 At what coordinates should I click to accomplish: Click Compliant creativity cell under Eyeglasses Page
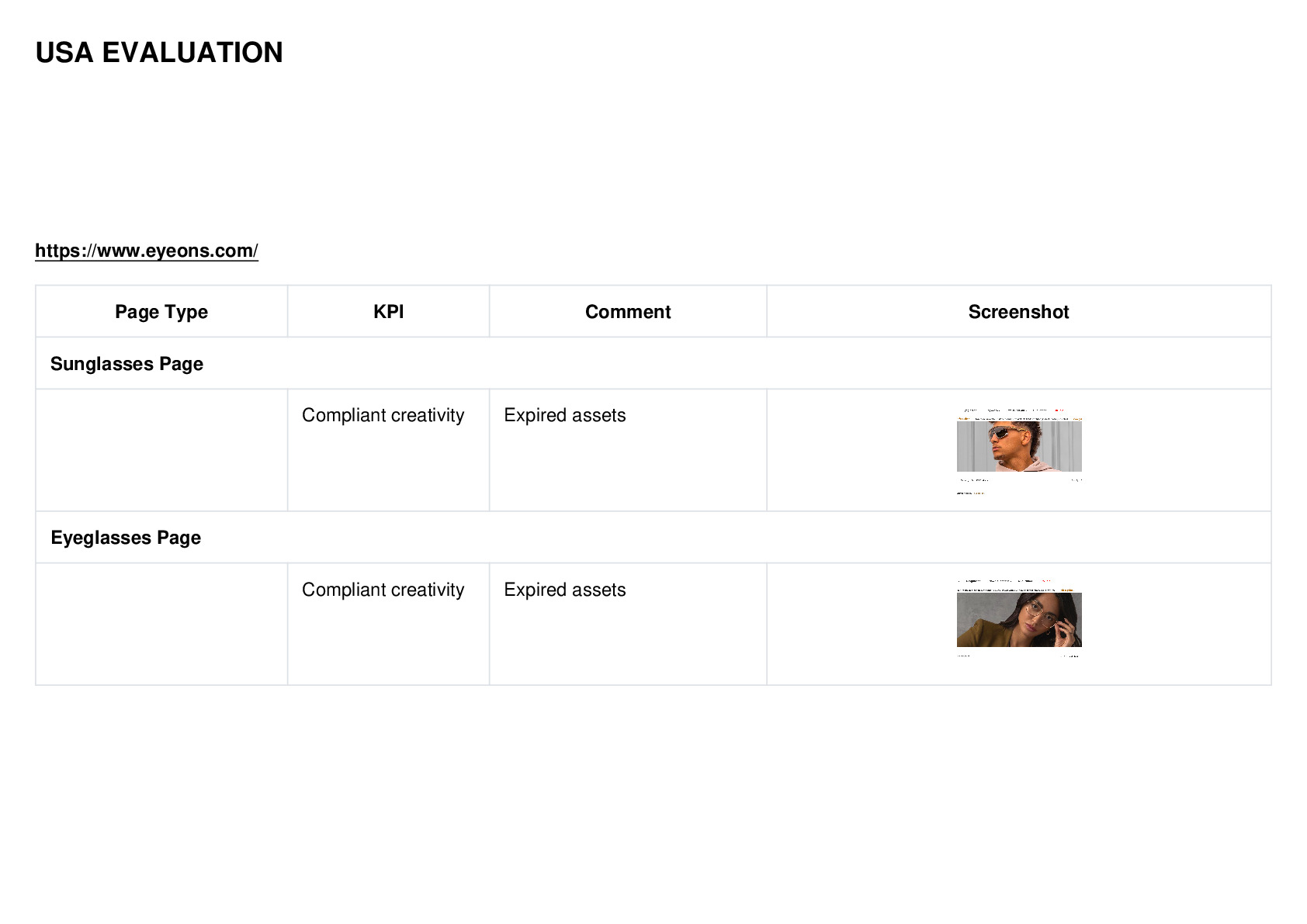(383, 590)
